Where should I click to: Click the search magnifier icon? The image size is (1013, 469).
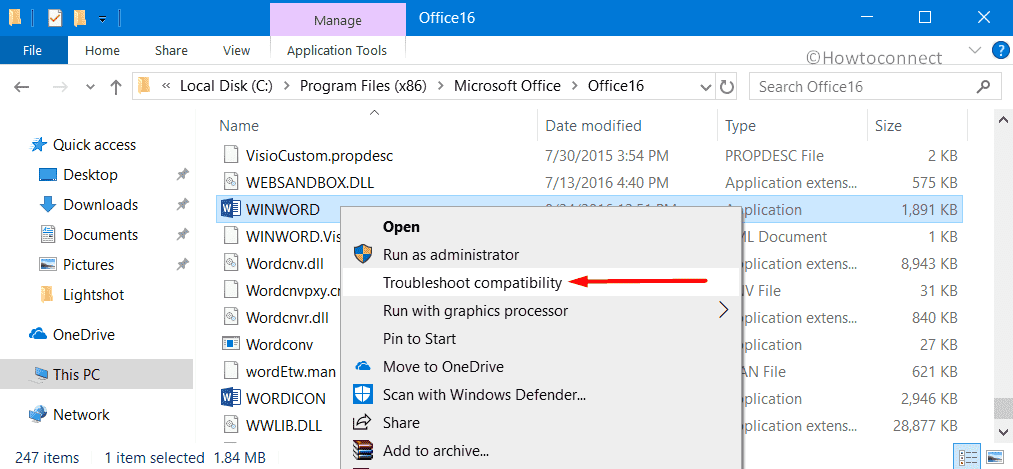(983, 86)
